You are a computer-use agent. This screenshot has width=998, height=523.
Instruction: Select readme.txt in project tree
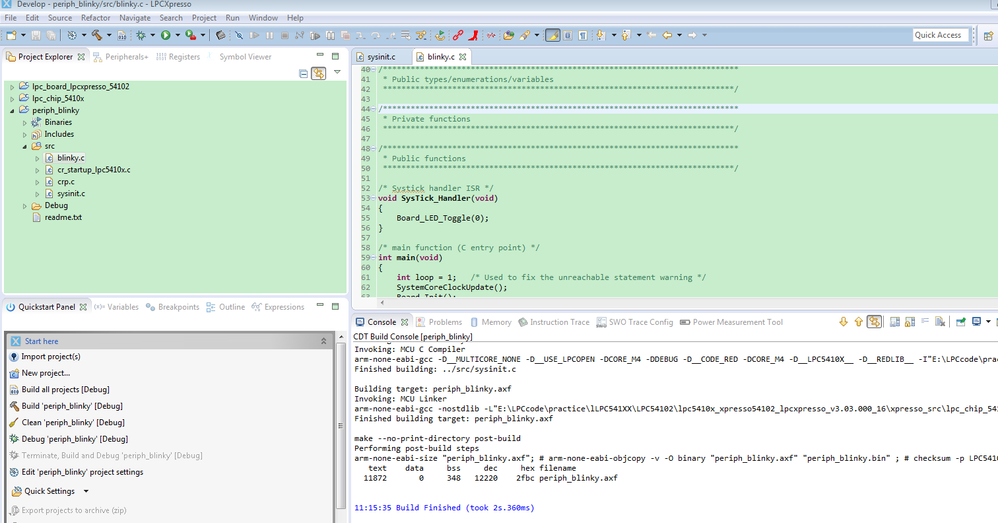(63, 218)
